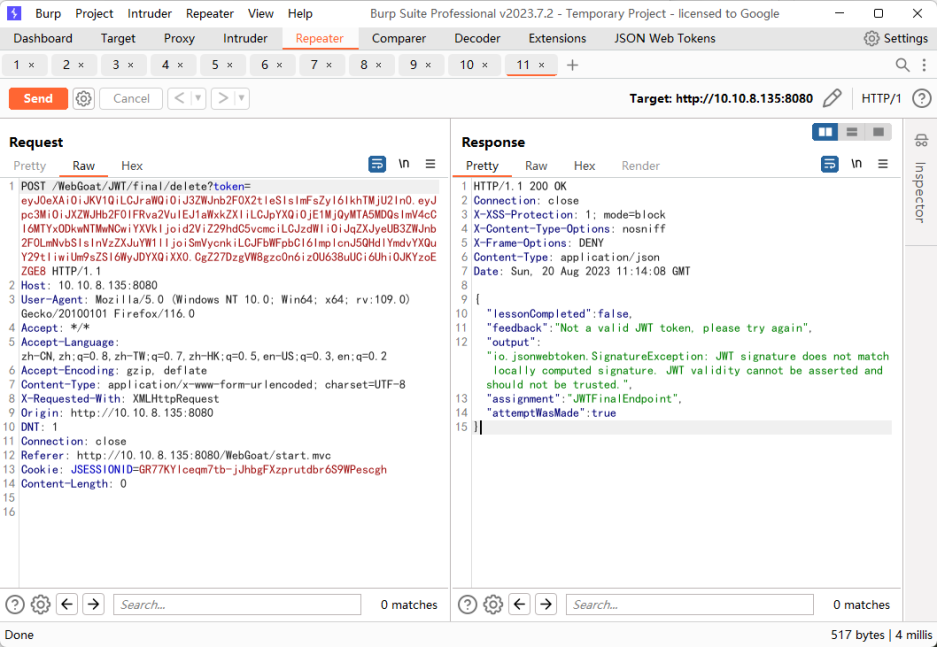The height and width of the screenshot is (647, 937).
Task: Click the request search input field
Action: tap(237, 605)
